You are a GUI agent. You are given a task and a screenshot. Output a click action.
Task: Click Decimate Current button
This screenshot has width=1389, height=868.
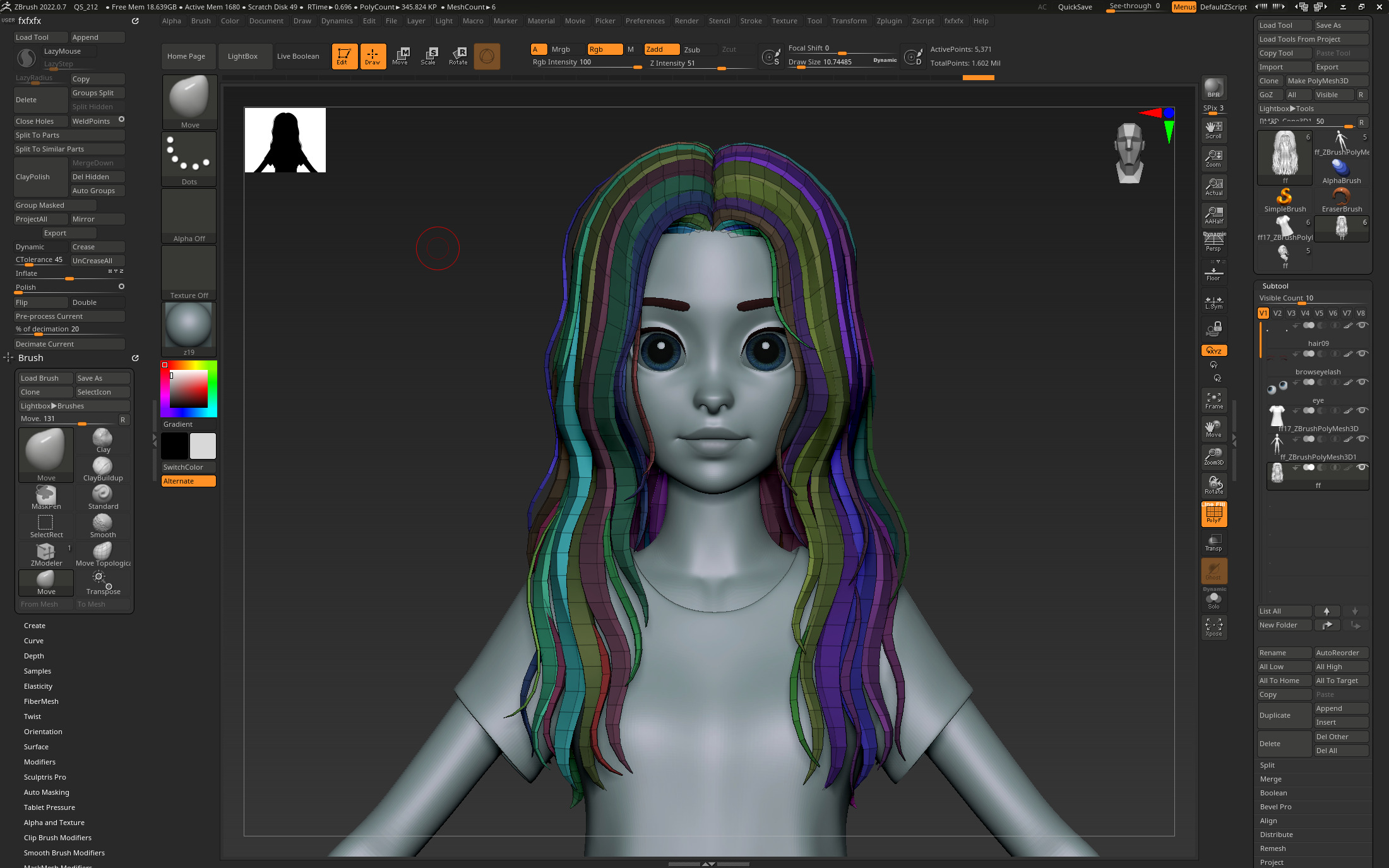coord(69,344)
